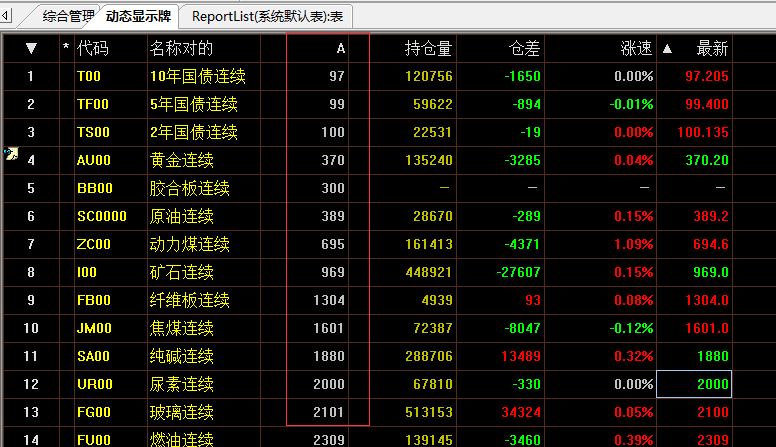Select code SA00
The image size is (776, 447).
[x=94, y=356]
